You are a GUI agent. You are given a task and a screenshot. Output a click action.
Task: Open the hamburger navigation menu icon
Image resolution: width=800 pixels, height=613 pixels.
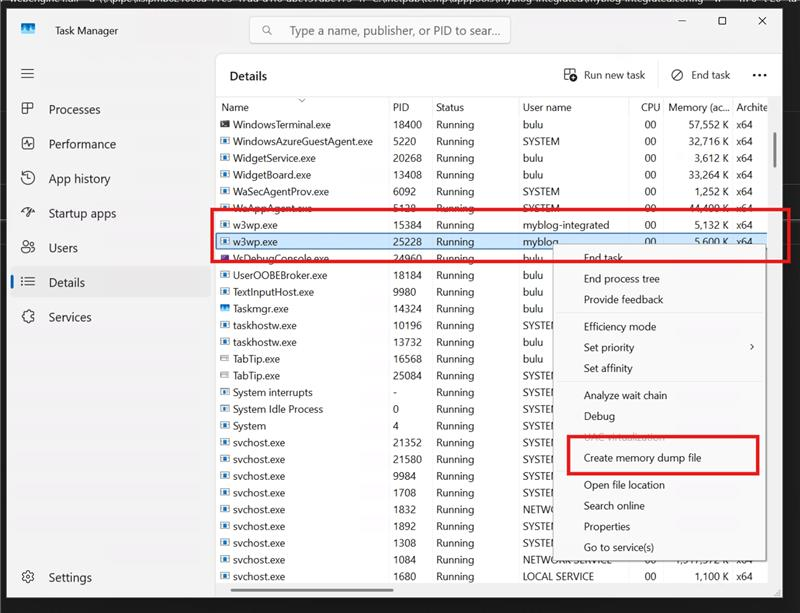pos(28,73)
